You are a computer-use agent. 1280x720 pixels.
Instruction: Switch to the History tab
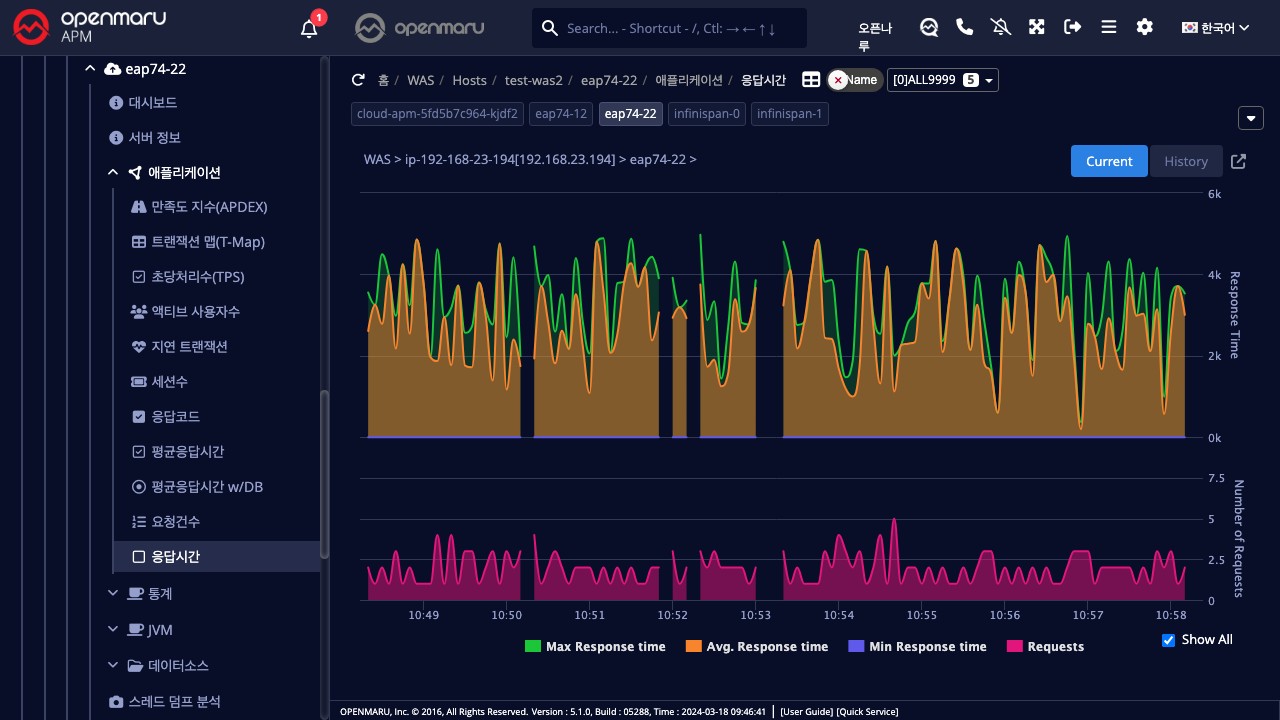pyautogui.click(x=1186, y=161)
